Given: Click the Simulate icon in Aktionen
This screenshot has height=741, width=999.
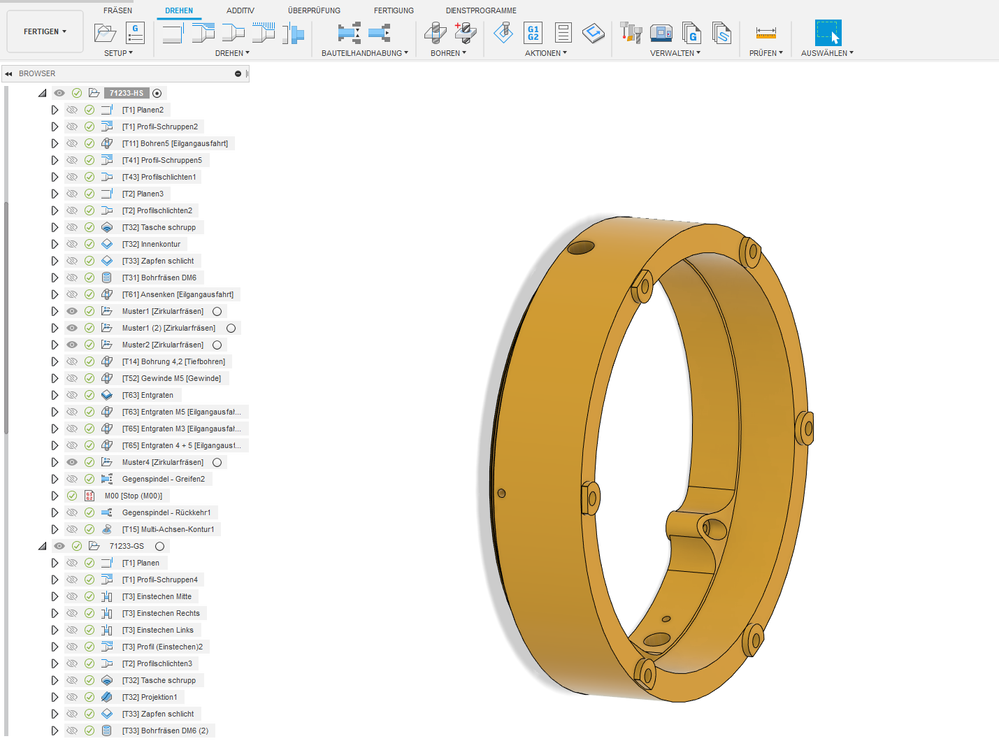Looking at the screenshot, I should pyautogui.click(x=503, y=32).
